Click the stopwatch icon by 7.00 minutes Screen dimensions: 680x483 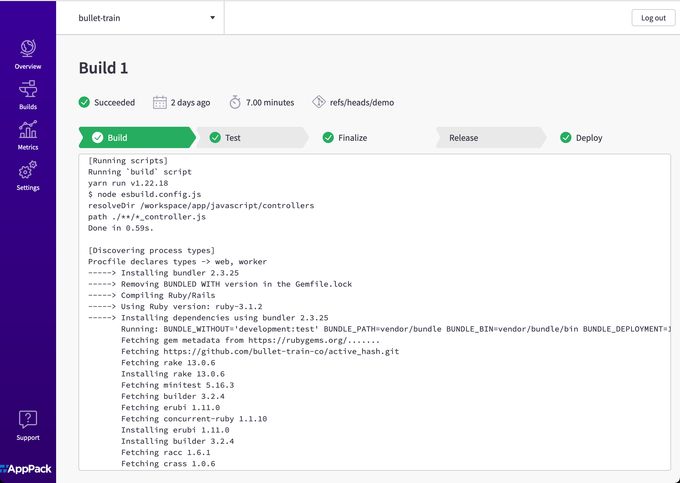tap(235, 102)
